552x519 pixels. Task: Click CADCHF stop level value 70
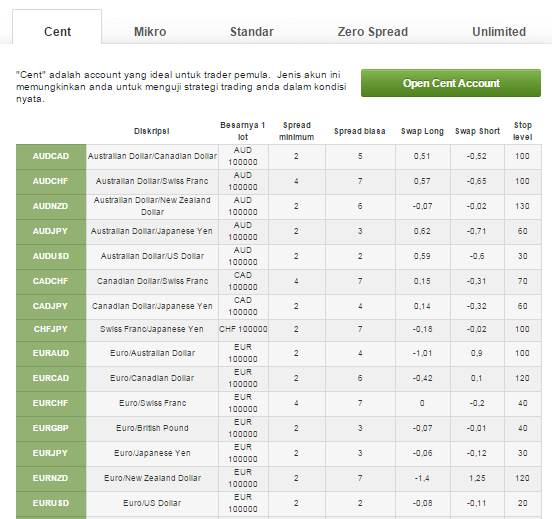click(522, 281)
